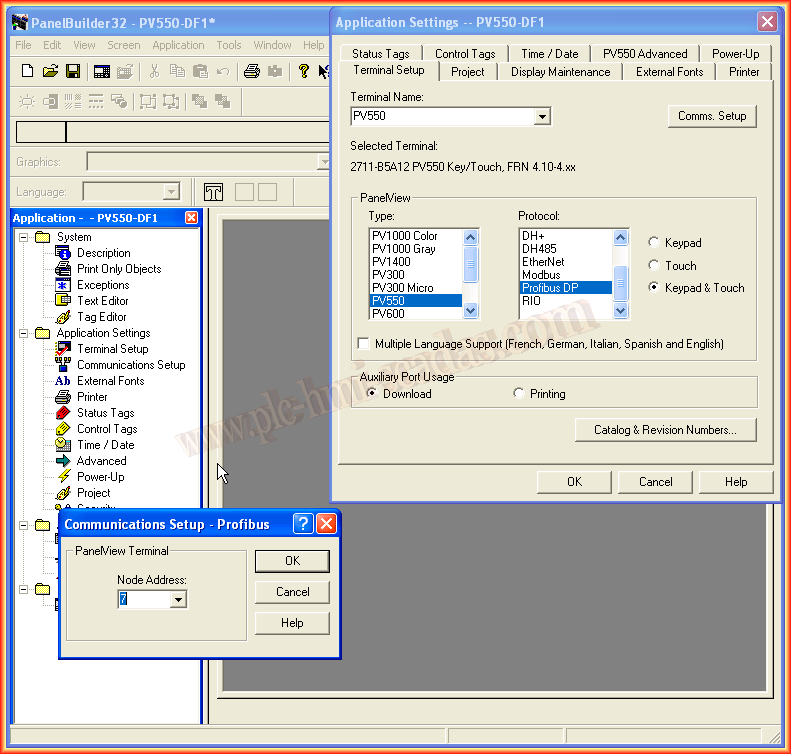Image resolution: width=791 pixels, height=754 pixels.
Task: Click Catalog & Revision Numbers button
Action: pos(665,430)
